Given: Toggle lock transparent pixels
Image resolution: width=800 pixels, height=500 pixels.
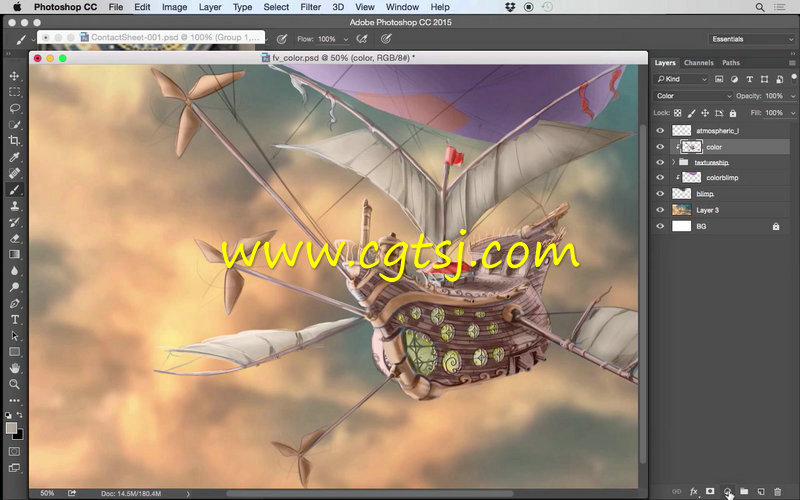Looking at the screenshot, I should tap(678, 113).
